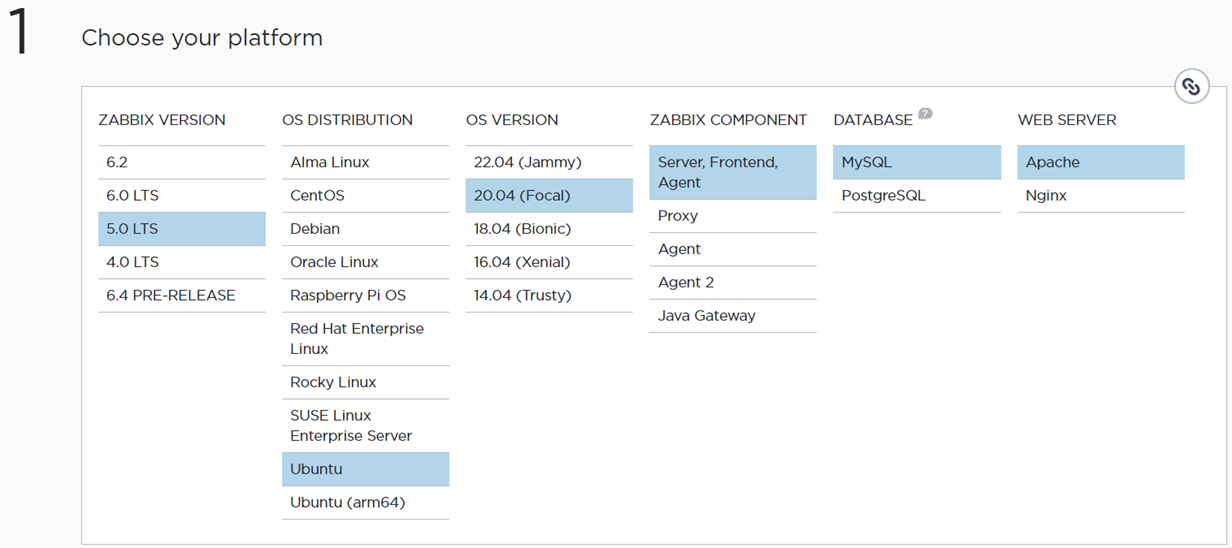
Task: Select Zabbix version 5.0 LTS
Action: (182, 229)
